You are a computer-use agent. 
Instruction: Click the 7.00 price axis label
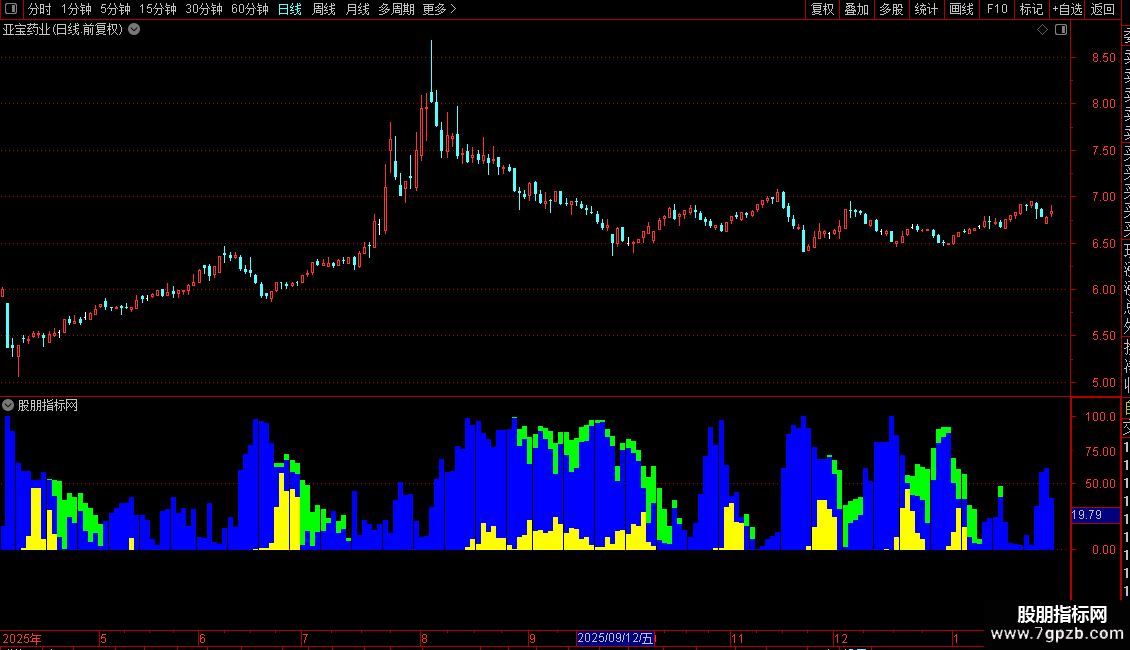(x=1103, y=197)
